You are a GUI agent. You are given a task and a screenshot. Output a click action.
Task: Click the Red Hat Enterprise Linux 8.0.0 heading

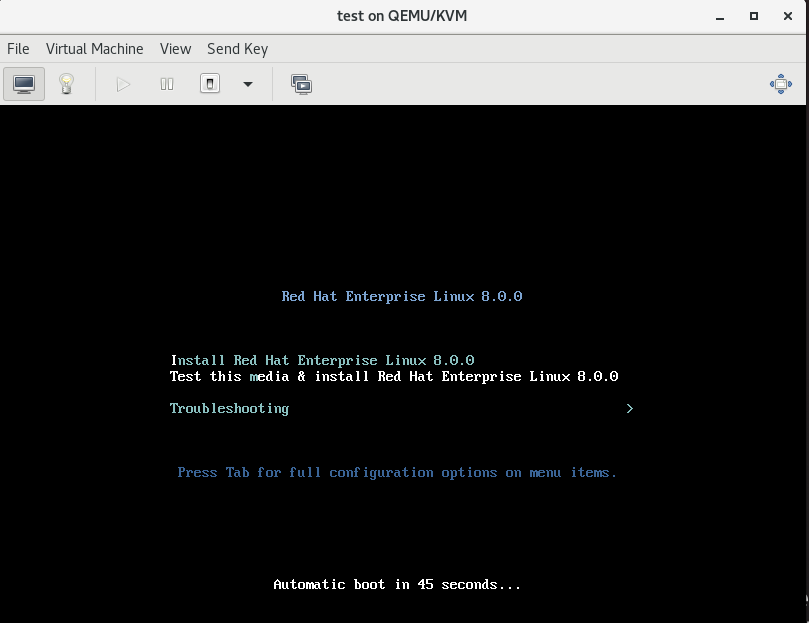(x=402, y=296)
